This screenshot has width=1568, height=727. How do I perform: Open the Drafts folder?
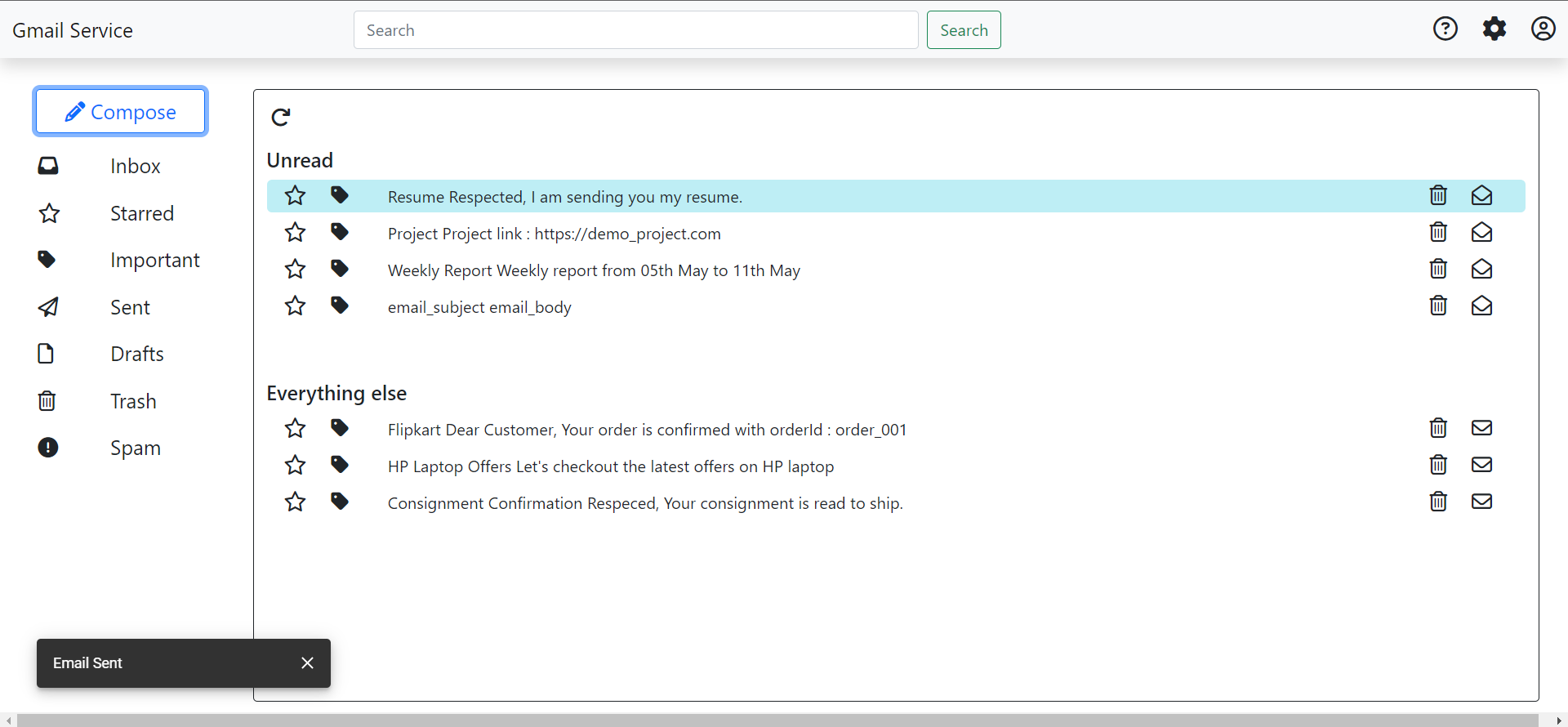tap(137, 355)
